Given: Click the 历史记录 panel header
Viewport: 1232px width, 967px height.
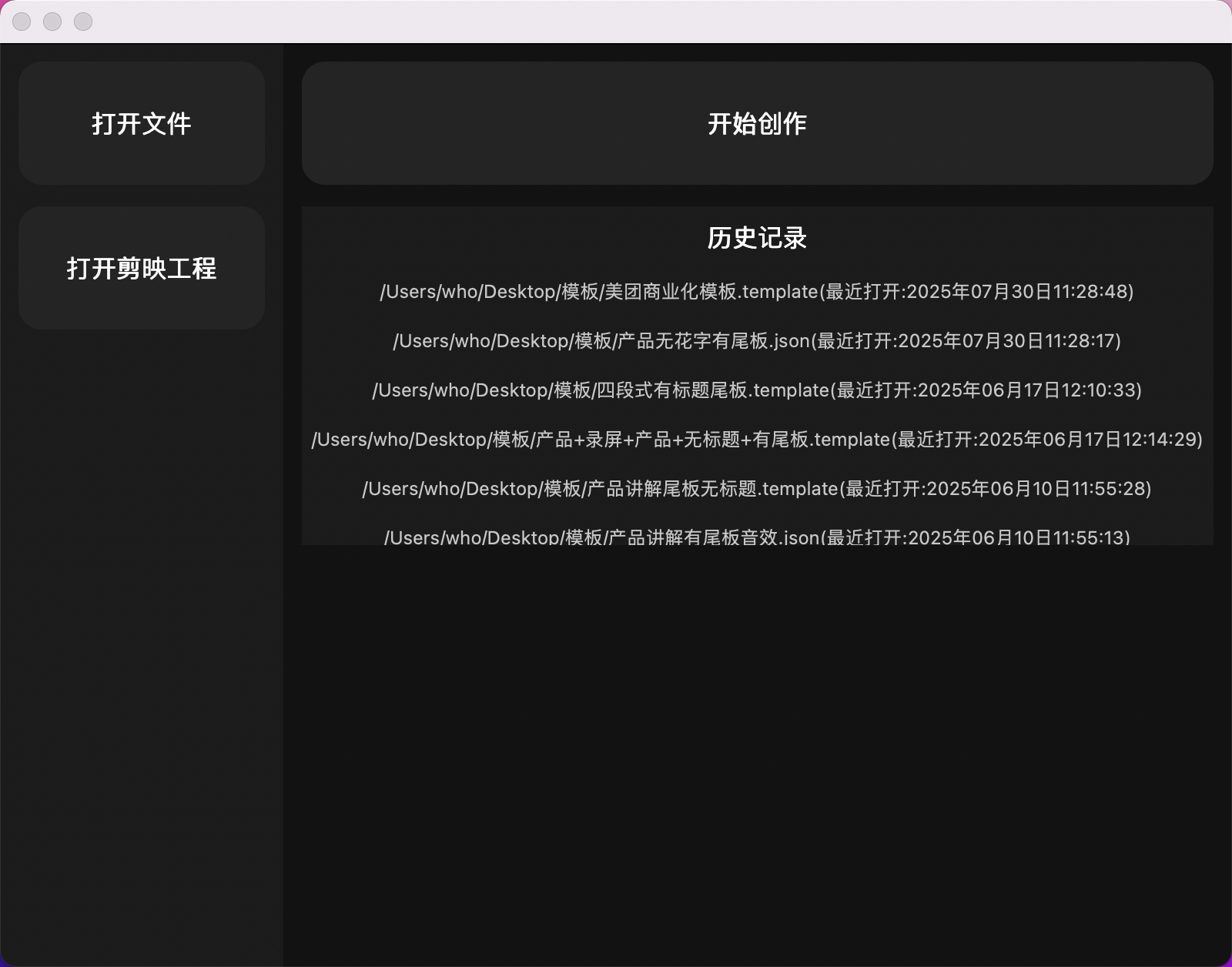Looking at the screenshot, I should coord(758,239).
